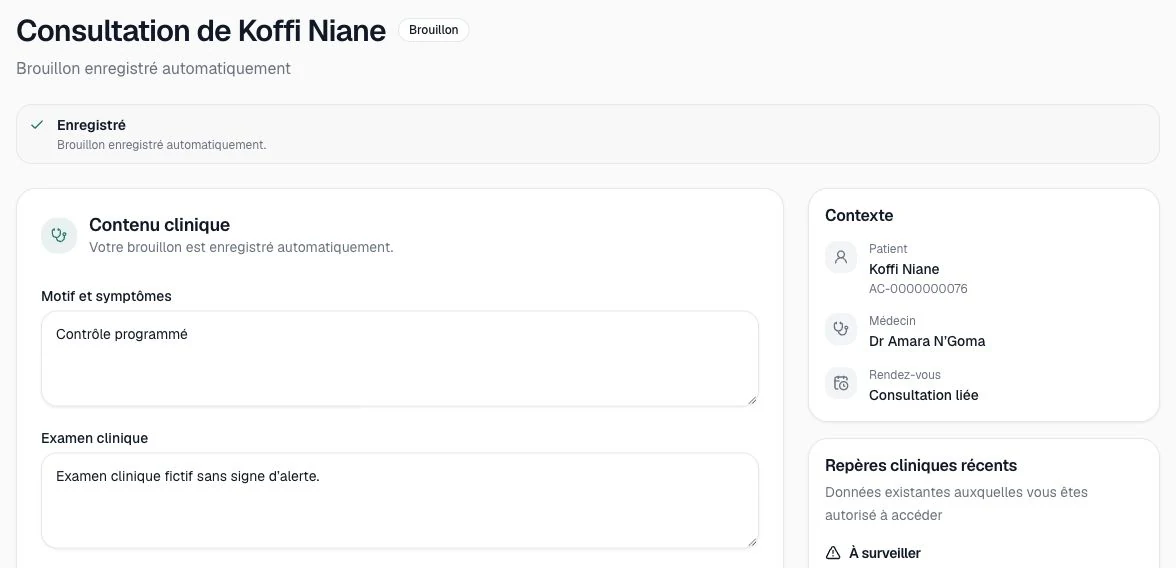Click the À surveiller label
This screenshot has width=1176, height=568.
coord(885,553)
